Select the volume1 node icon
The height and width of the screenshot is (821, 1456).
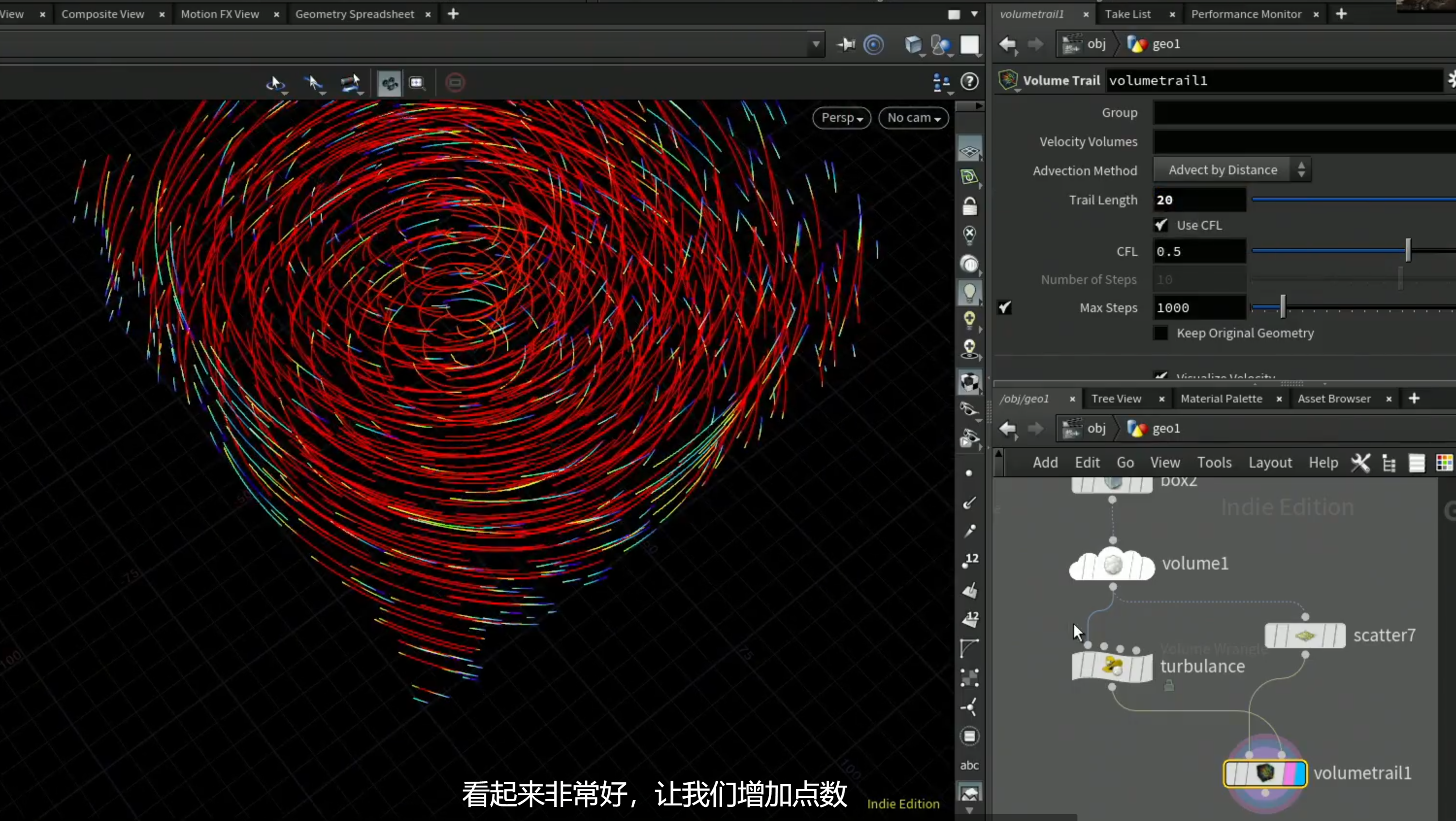[x=1112, y=564]
